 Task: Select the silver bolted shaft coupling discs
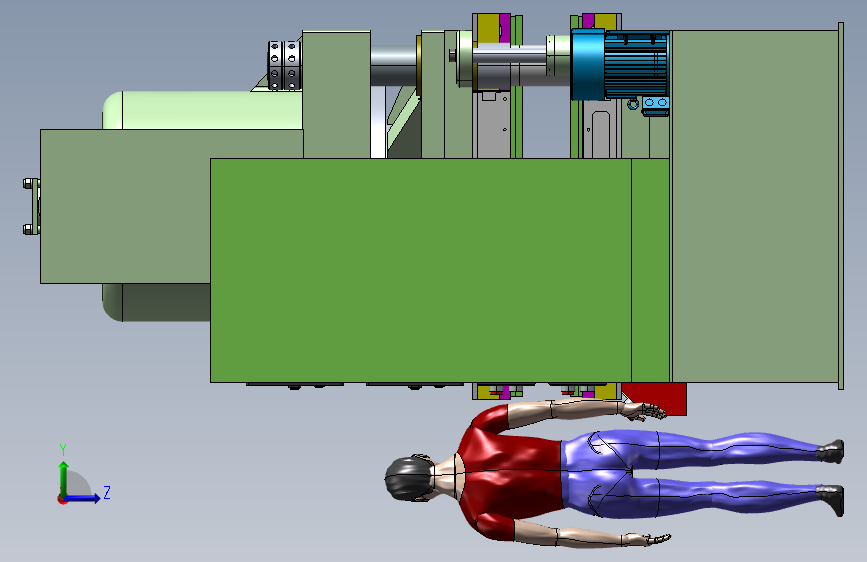(284, 65)
